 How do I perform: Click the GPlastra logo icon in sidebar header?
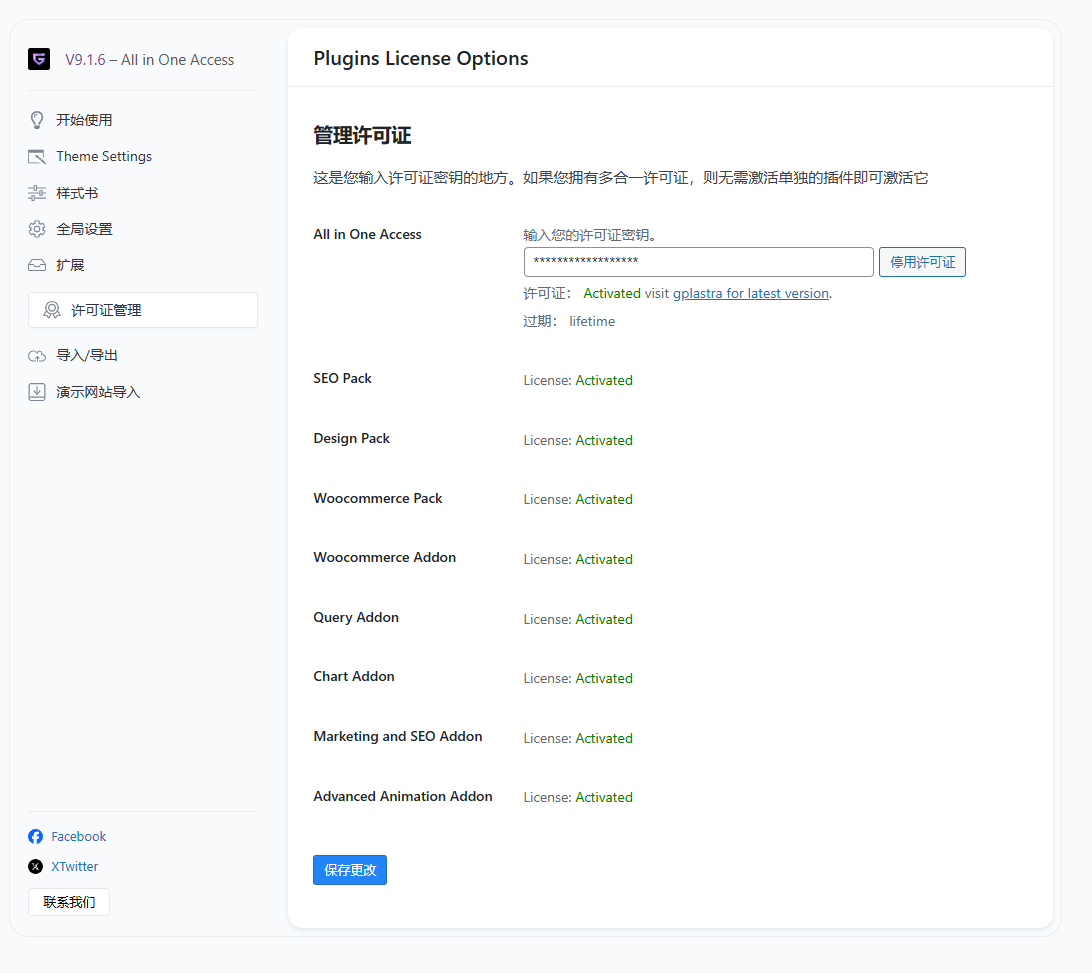click(38, 59)
